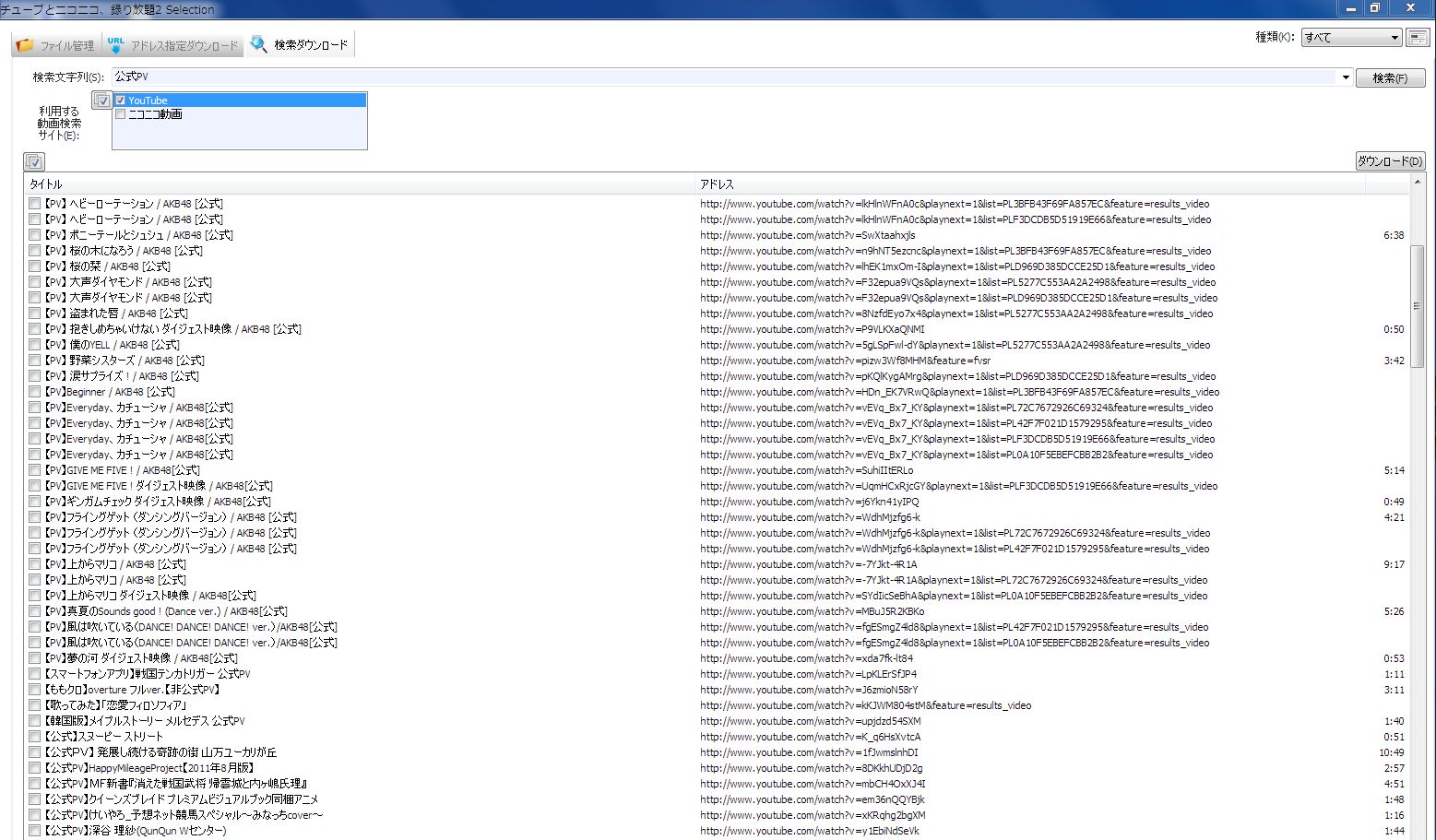Open the 種類(K) すべて dropdown

click(1351, 38)
